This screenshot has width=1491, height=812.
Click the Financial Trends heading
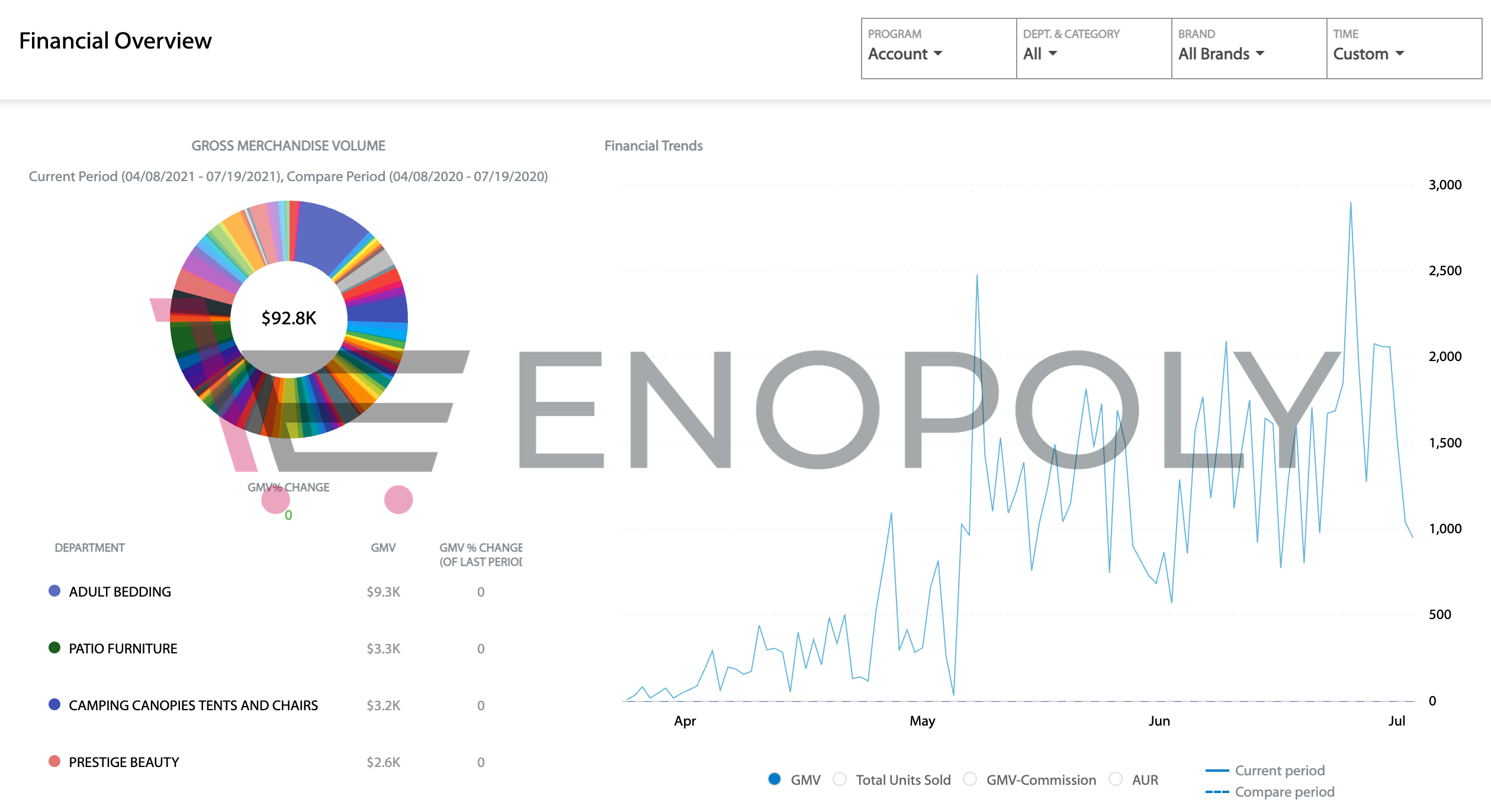click(x=654, y=146)
